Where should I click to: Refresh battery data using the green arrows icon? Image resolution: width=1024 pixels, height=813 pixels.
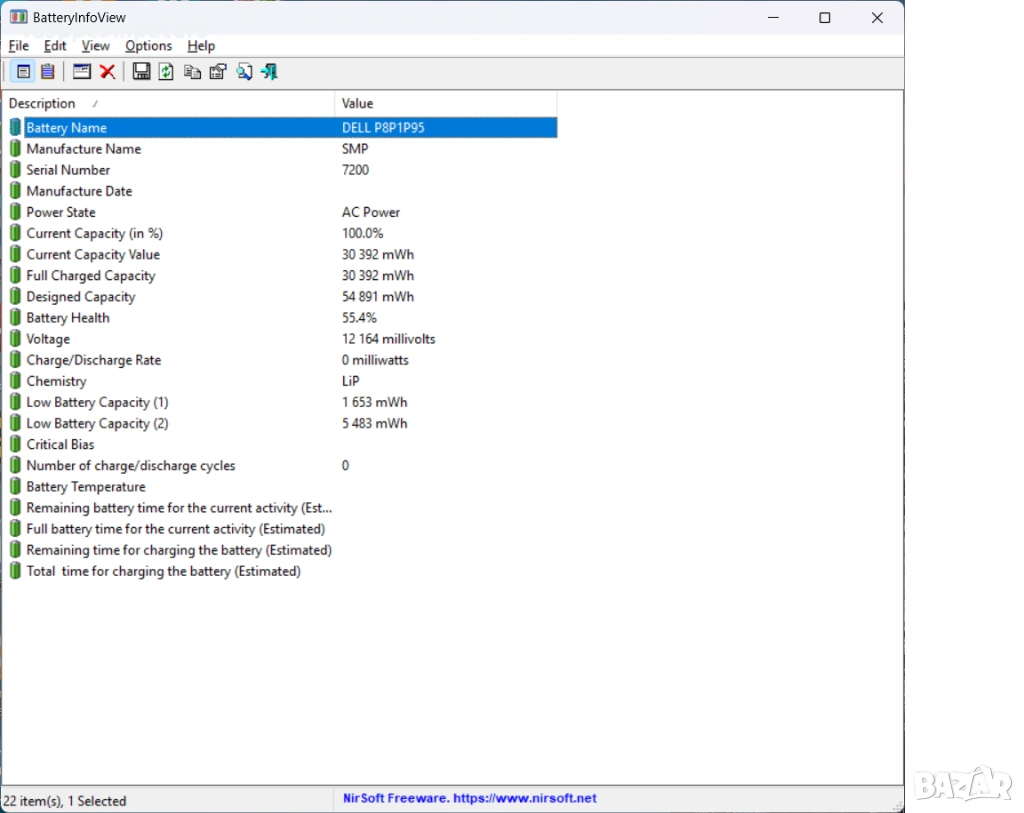coord(166,72)
